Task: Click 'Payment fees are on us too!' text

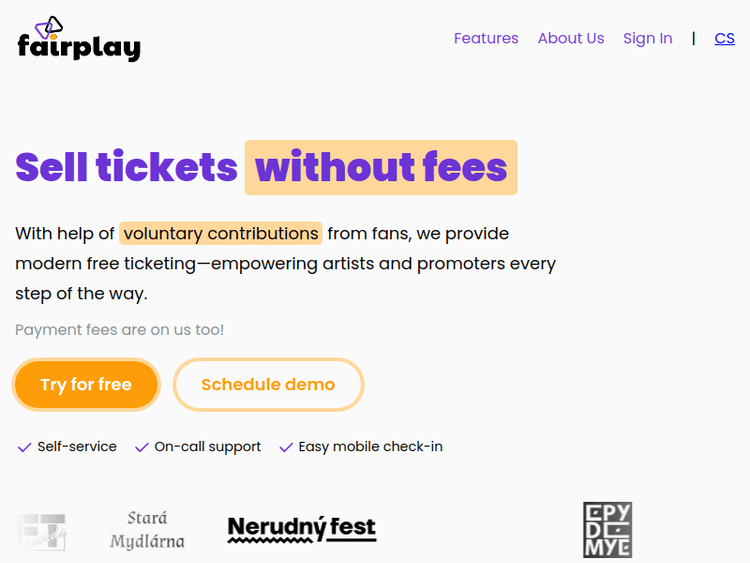Action: (120, 330)
